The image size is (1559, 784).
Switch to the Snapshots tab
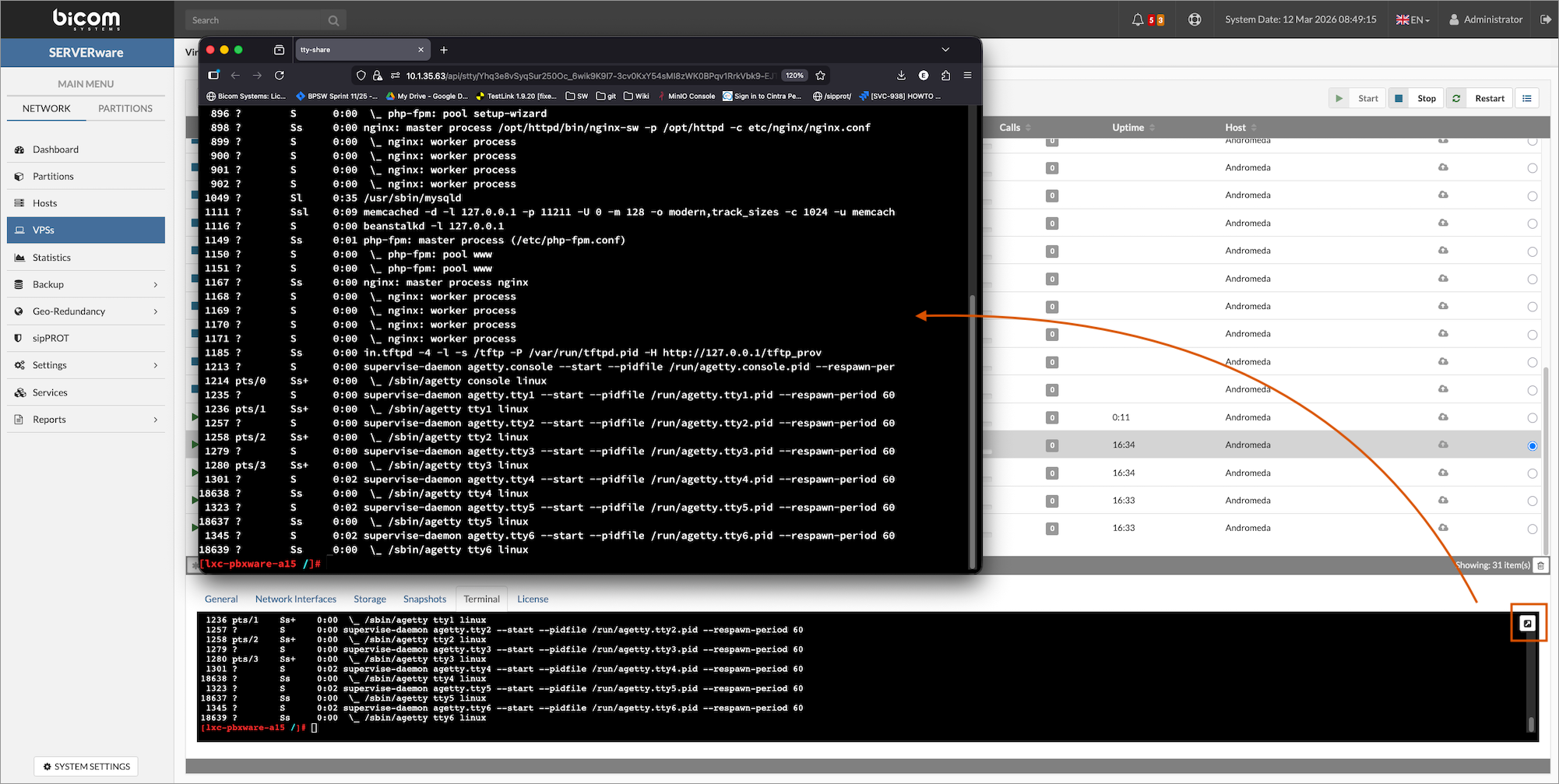click(424, 599)
